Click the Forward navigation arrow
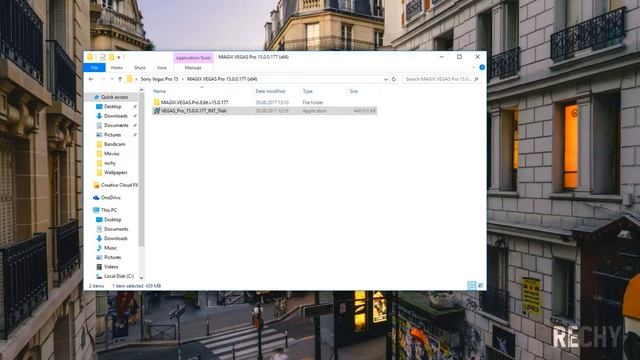This screenshot has height=360, width=640. (102, 79)
